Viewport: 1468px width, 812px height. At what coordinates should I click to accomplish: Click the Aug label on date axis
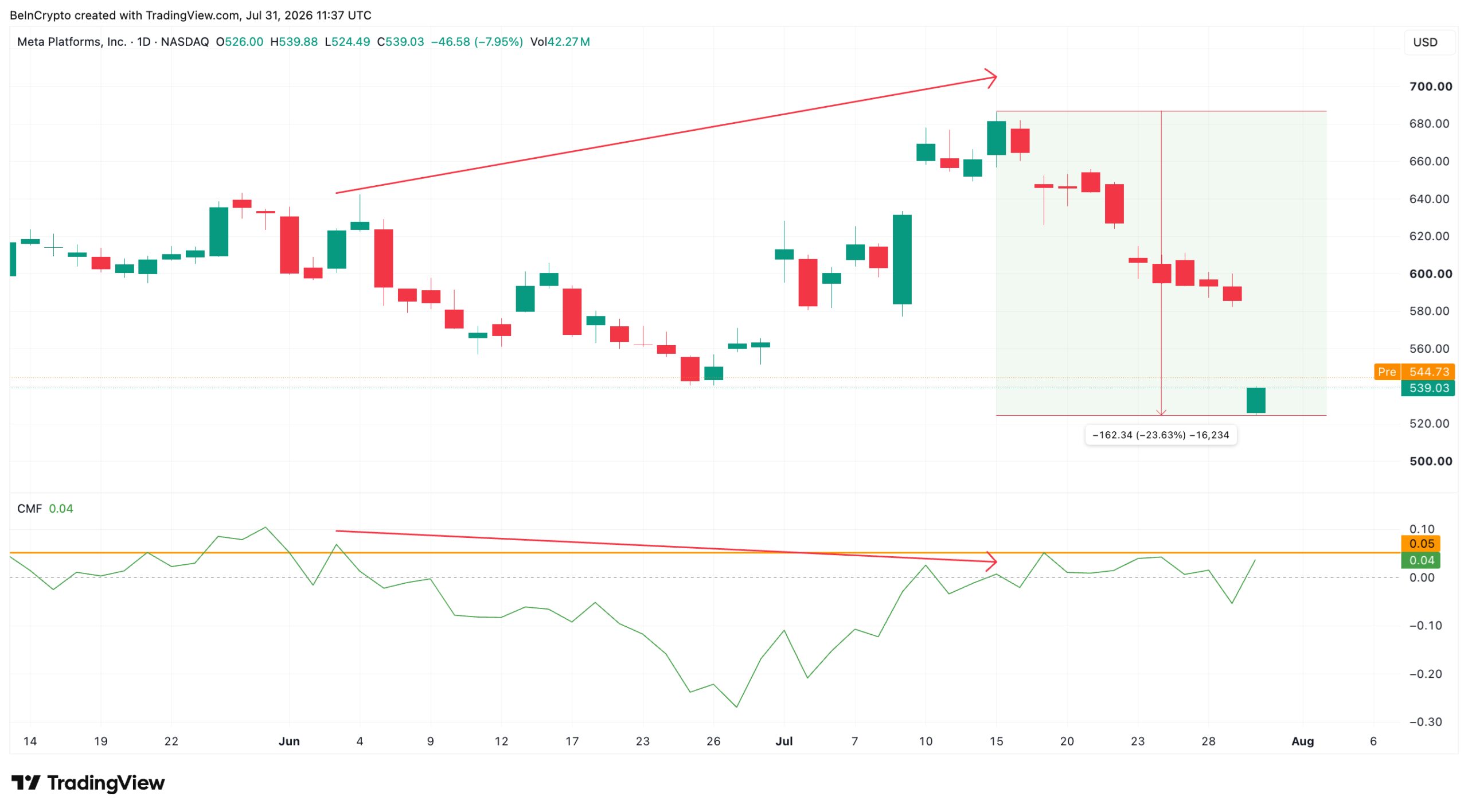click(x=1302, y=741)
